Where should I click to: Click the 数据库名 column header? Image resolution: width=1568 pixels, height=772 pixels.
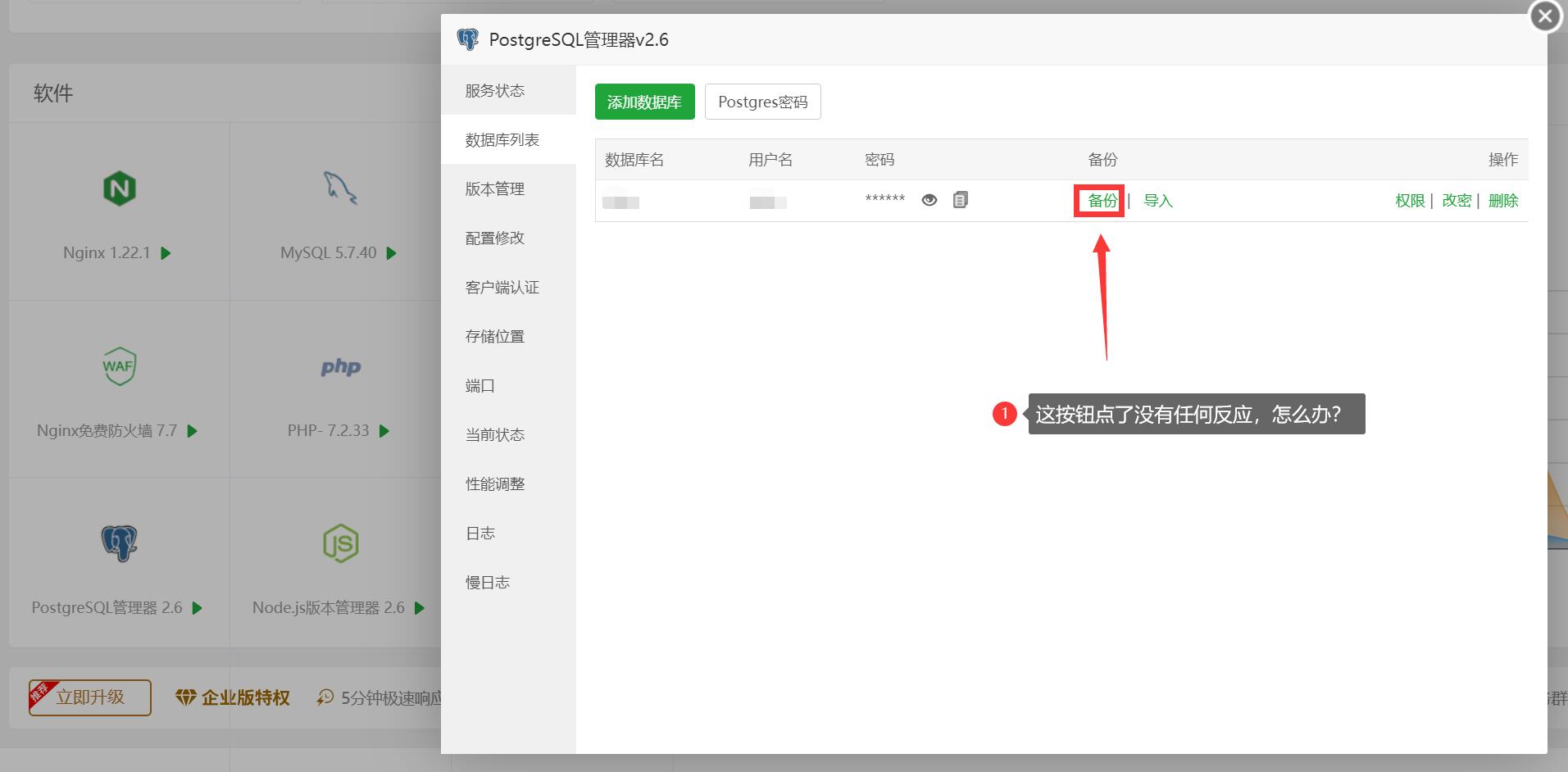point(634,160)
